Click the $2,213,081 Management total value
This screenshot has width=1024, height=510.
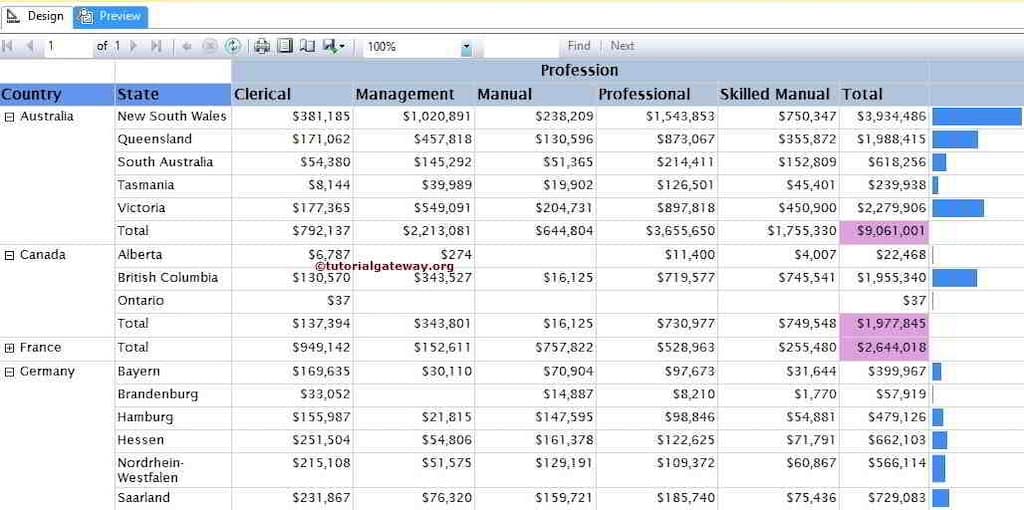pyautogui.click(x=437, y=232)
